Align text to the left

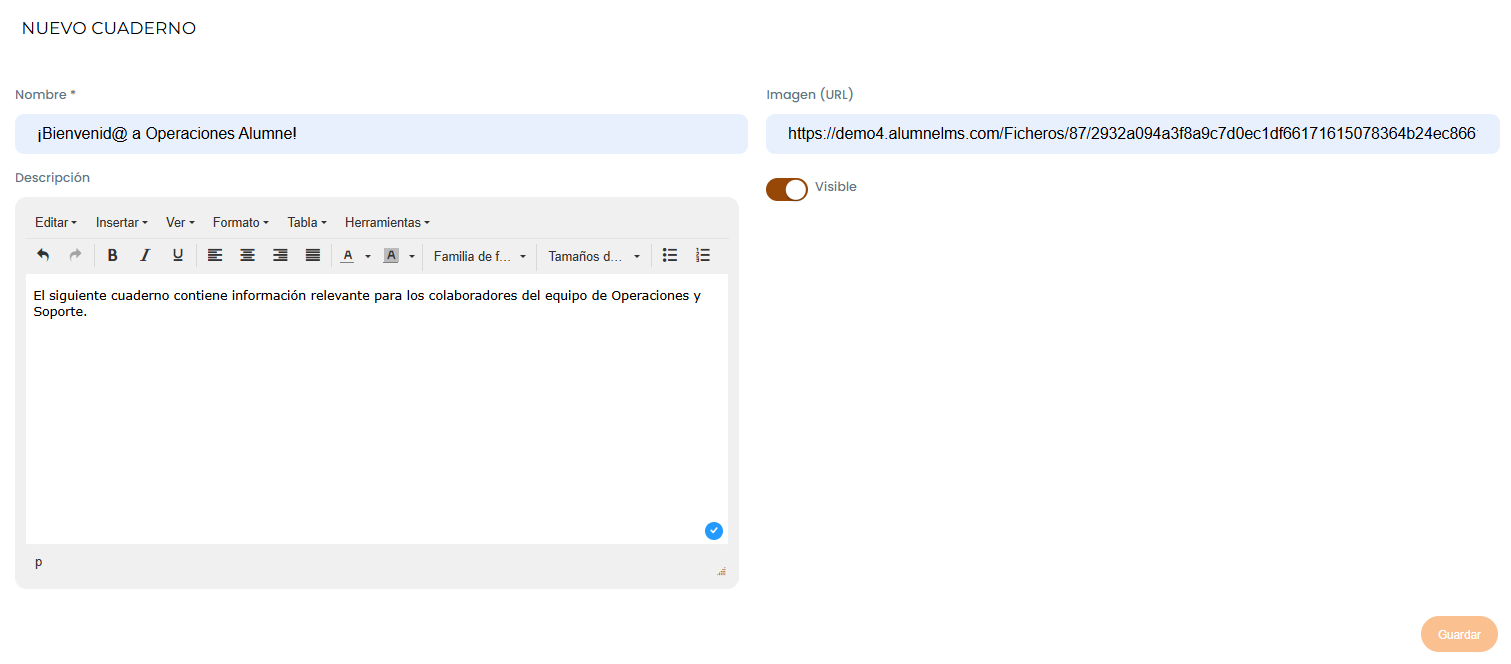click(215, 255)
